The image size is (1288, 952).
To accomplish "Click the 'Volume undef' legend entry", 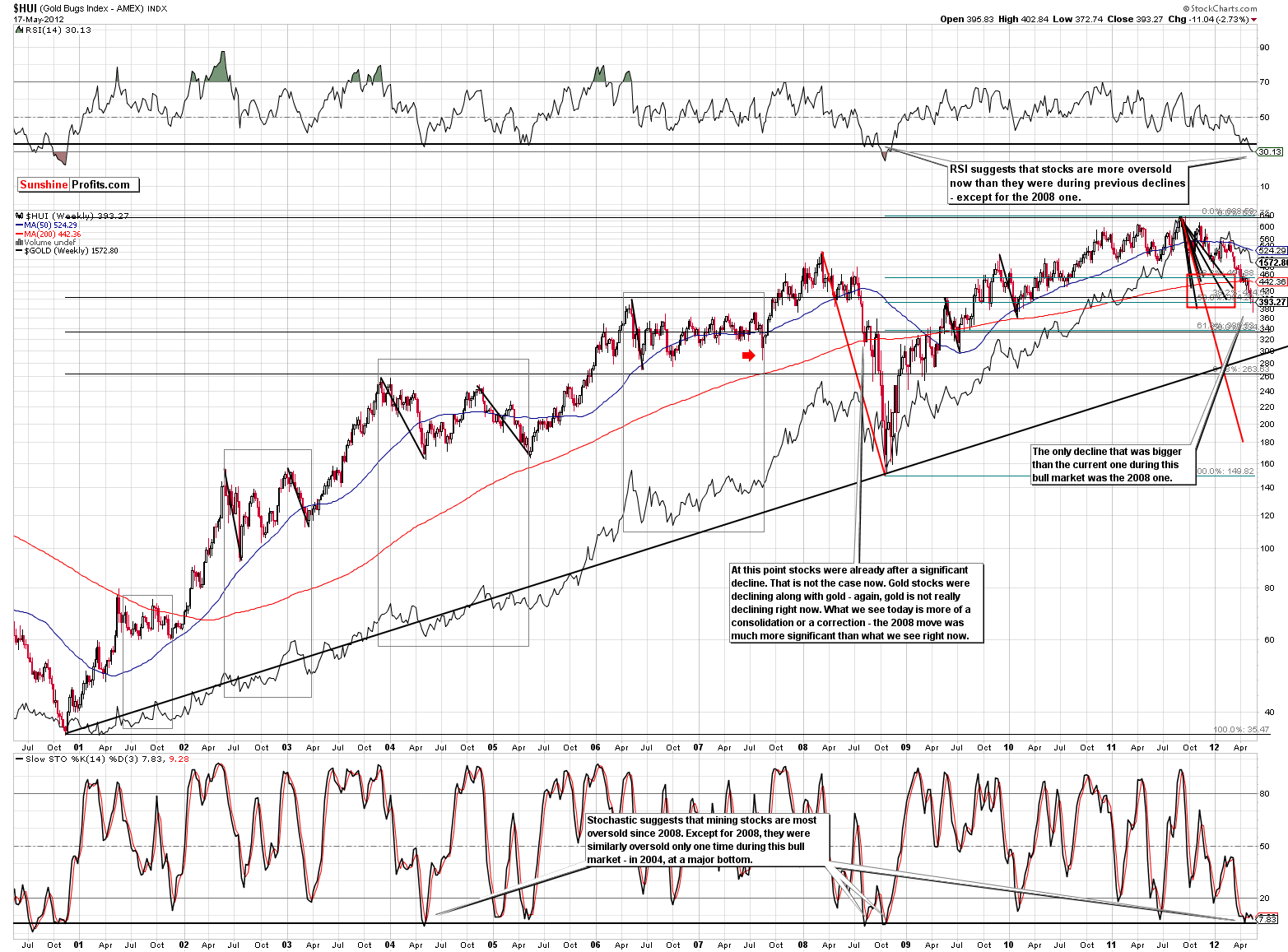I will 50,242.
